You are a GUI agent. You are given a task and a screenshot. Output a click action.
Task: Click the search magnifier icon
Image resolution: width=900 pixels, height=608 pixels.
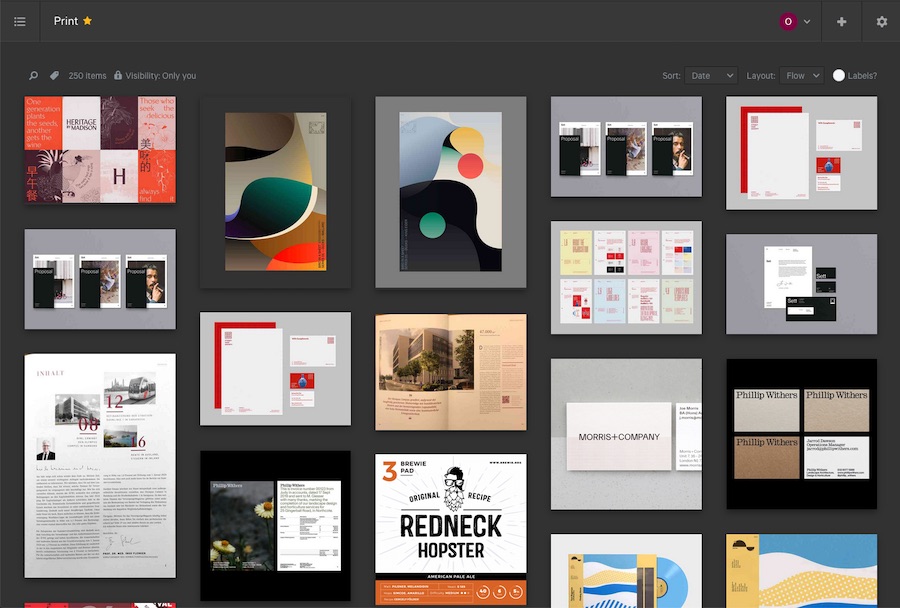pos(33,75)
